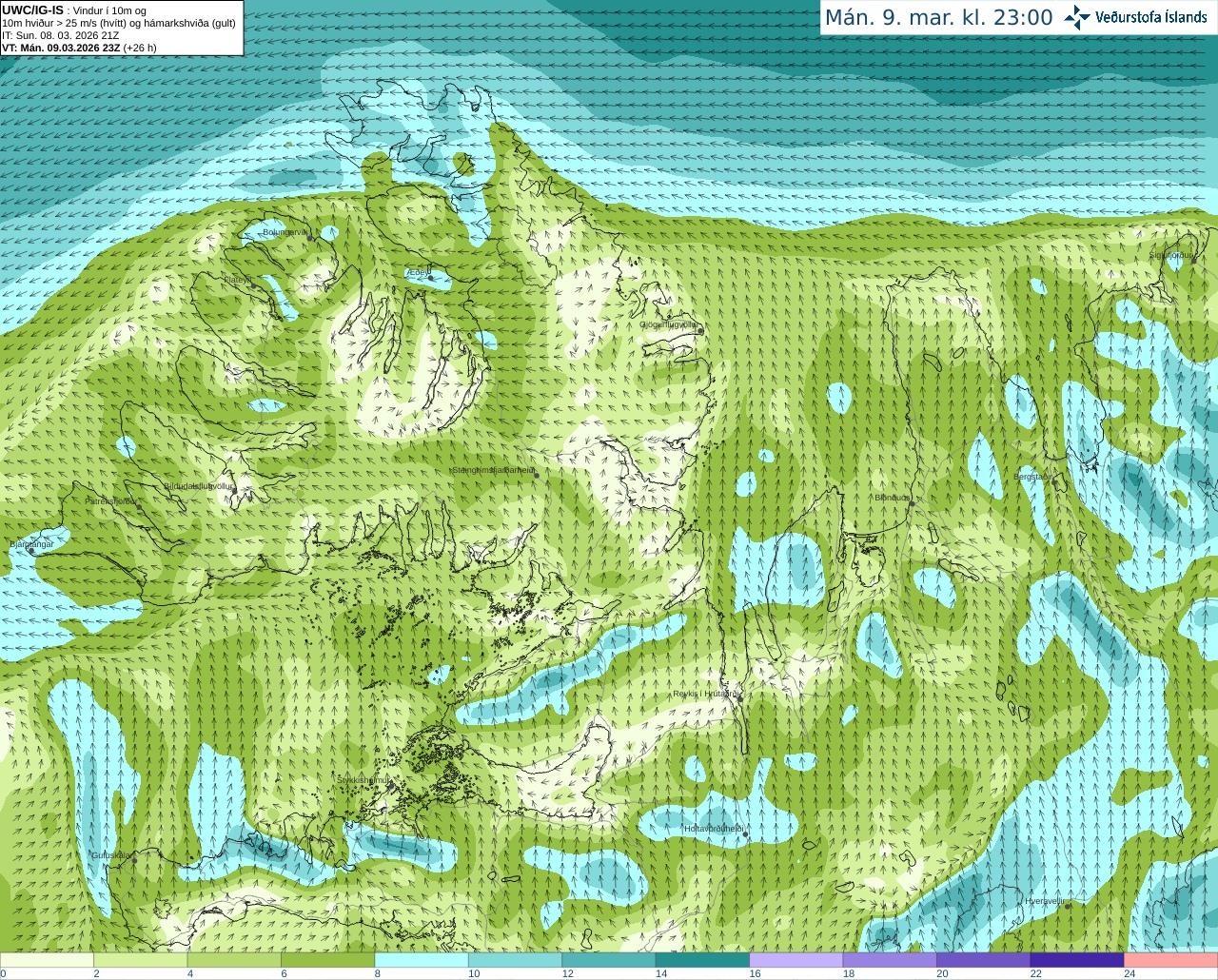Click the legend scale value '12'

(x=567, y=973)
